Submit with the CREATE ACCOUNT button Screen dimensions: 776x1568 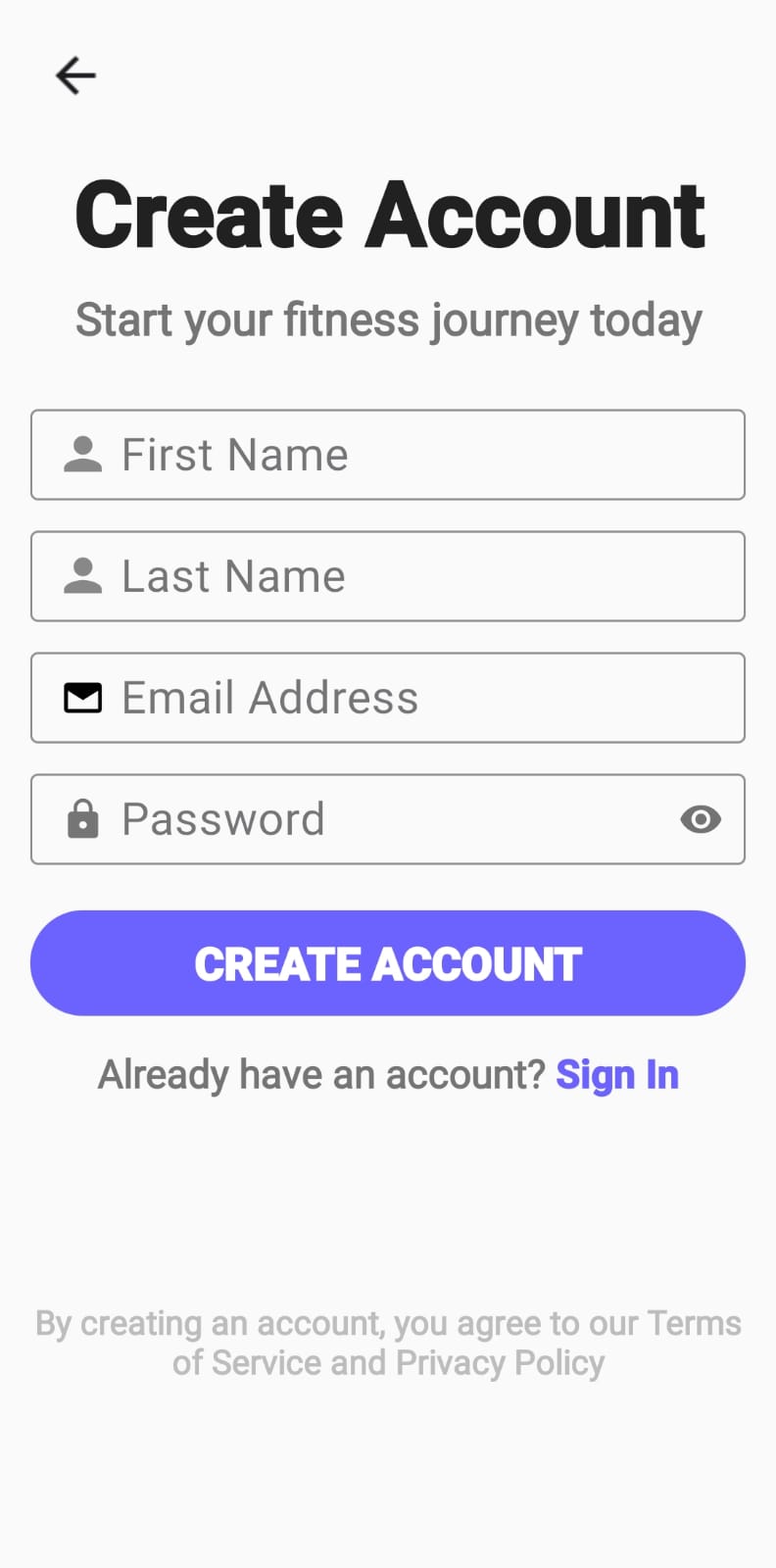pyautogui.click(x=388, y=963)
